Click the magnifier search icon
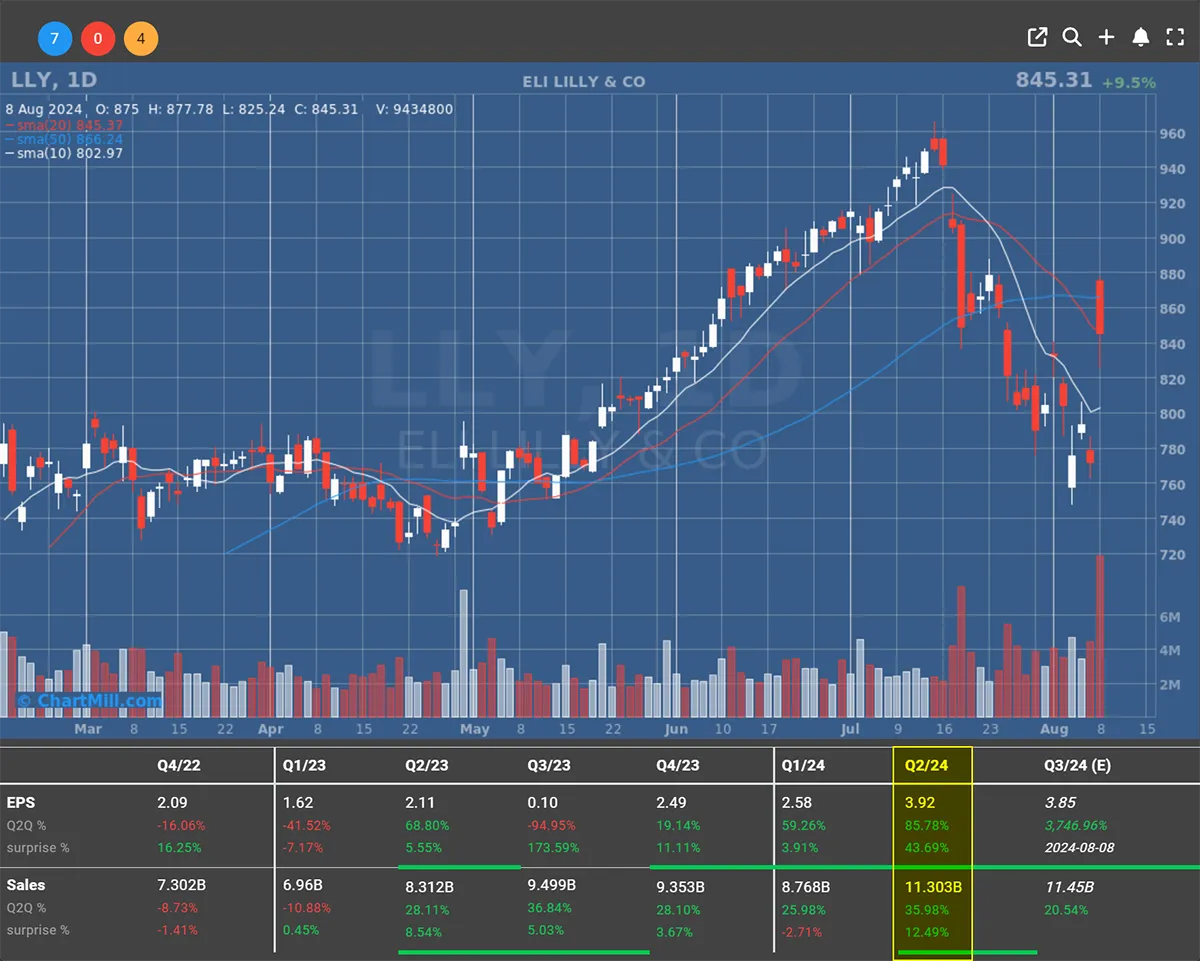The height and width of the screenshot is (961, 1200). click(x=1071, y=38)
